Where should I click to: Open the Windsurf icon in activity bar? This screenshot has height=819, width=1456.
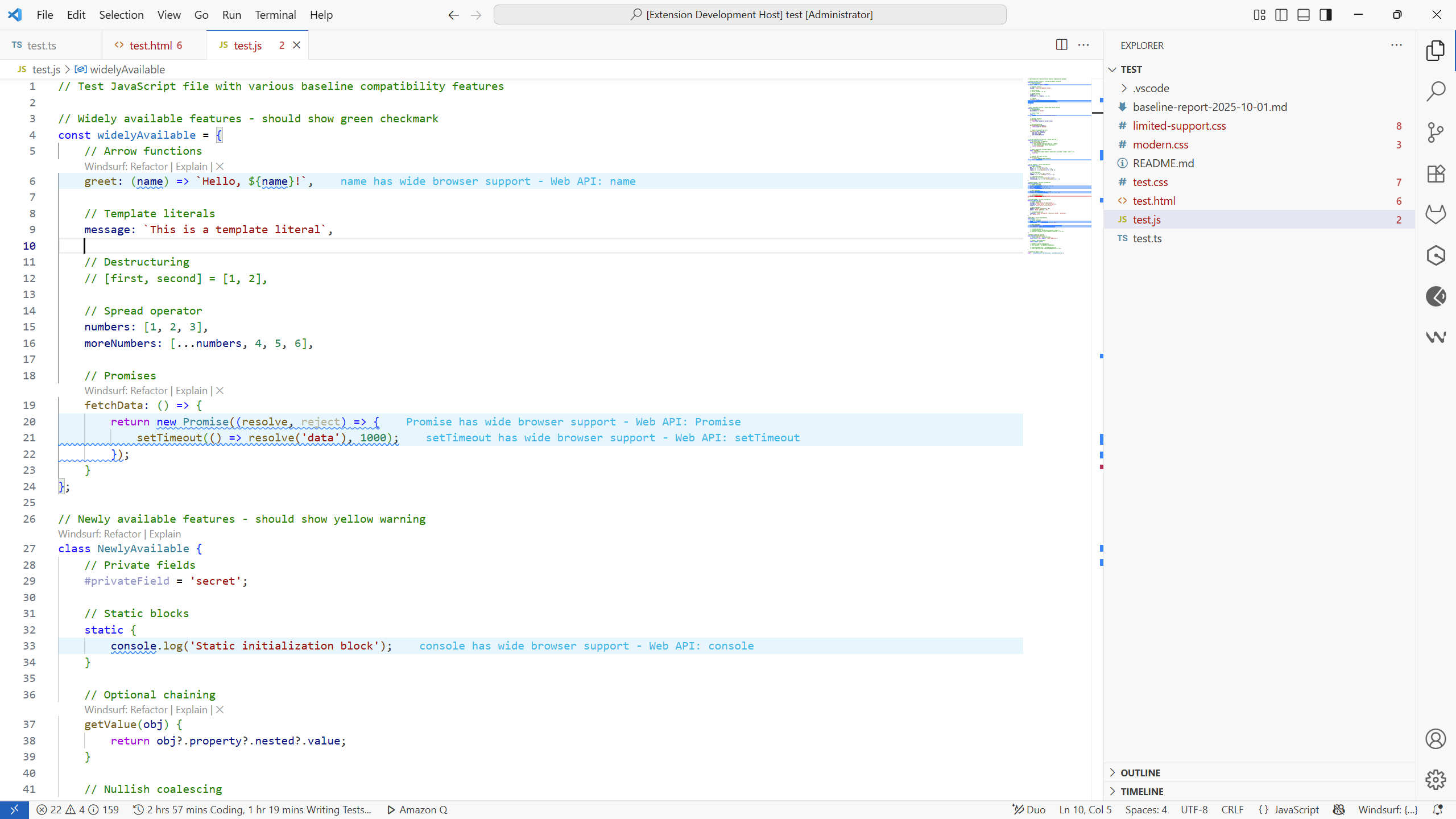1436,337
